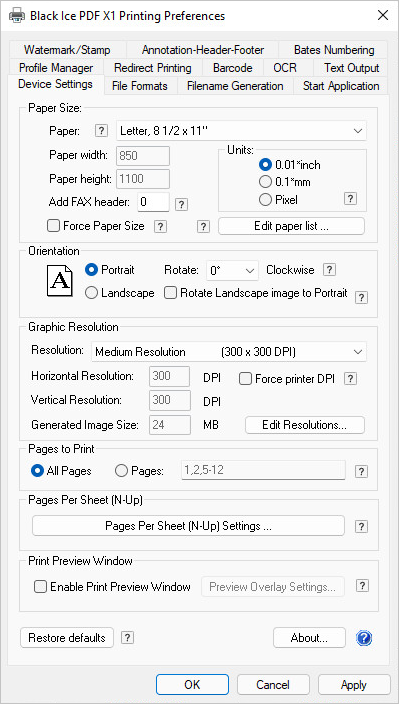Click help icon beside Restore defaults
Image resolution: width=399 pixels, height=704 pixels.
128,638
